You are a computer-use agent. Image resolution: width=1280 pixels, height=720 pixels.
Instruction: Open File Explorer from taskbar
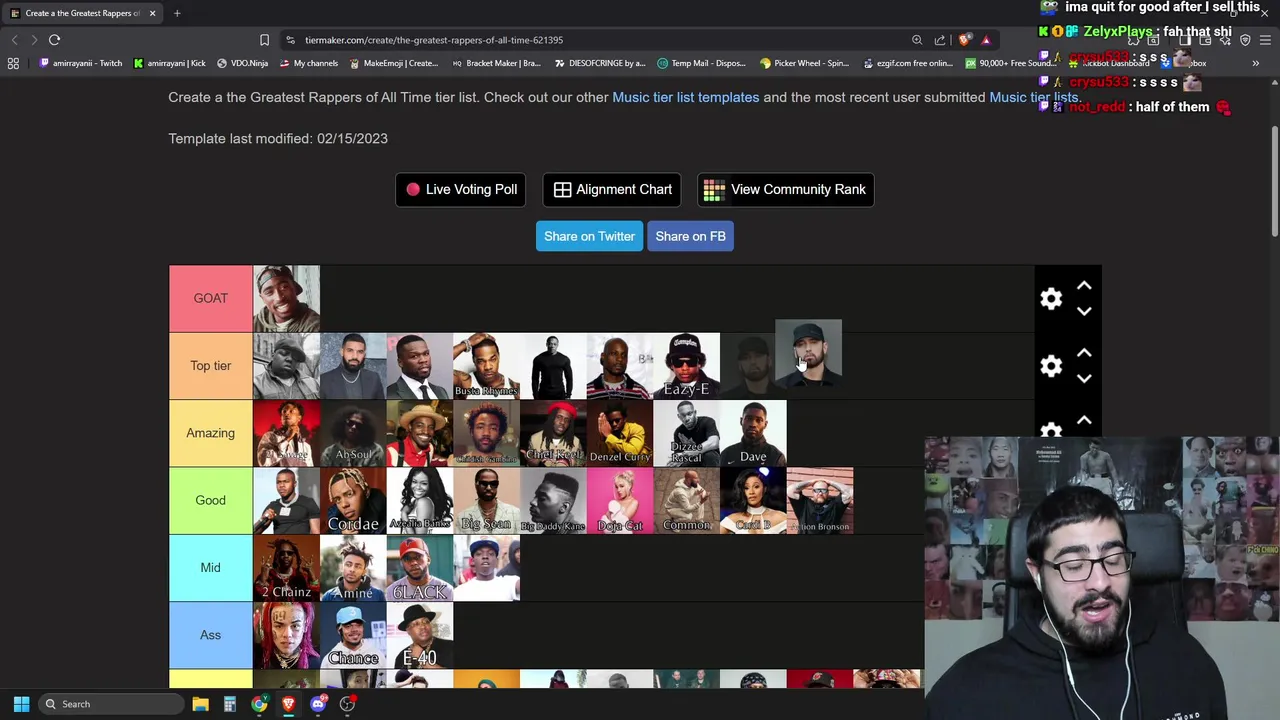coord(200,704)
